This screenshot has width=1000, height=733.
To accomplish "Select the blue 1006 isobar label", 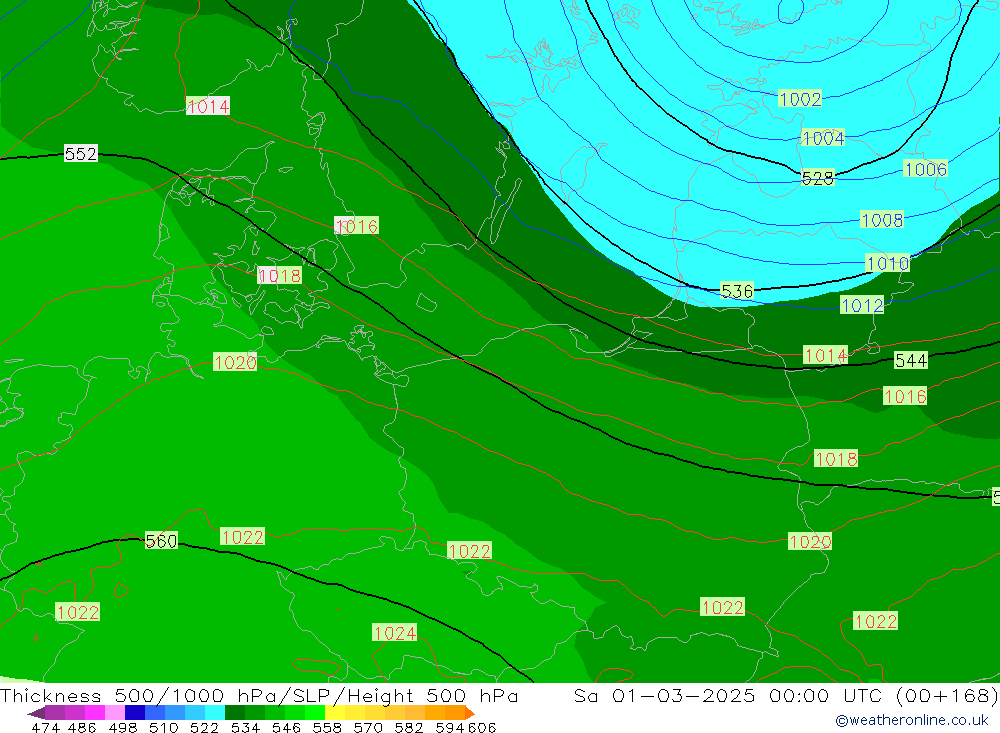I will pyautogui.click(x=926, y=169).
